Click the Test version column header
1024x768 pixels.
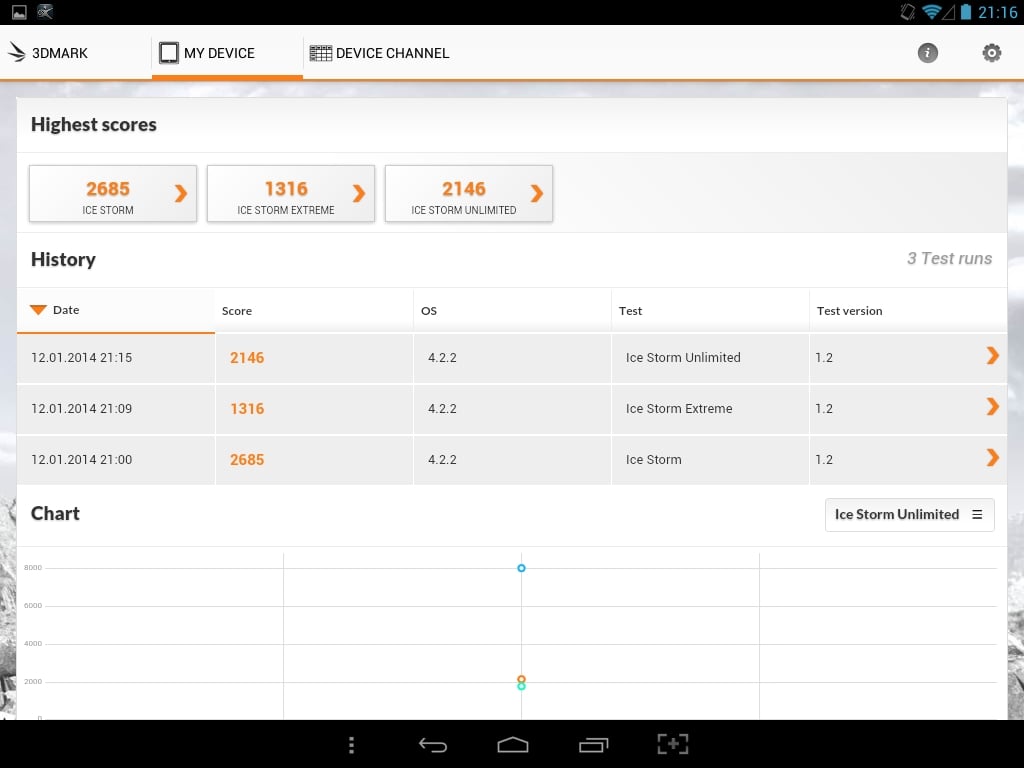click(x=908, y=311)
